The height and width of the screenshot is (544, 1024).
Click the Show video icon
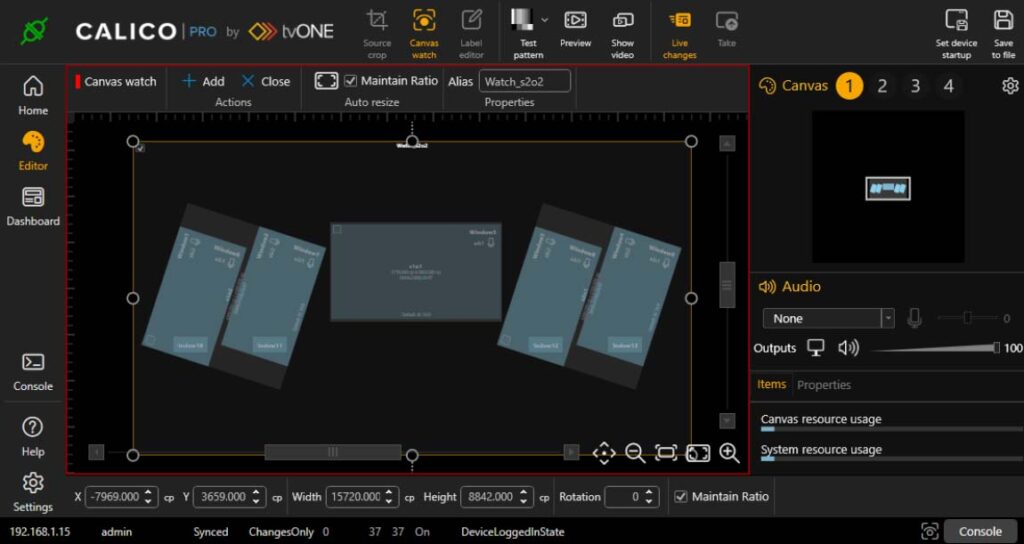(x=622, y=21)
